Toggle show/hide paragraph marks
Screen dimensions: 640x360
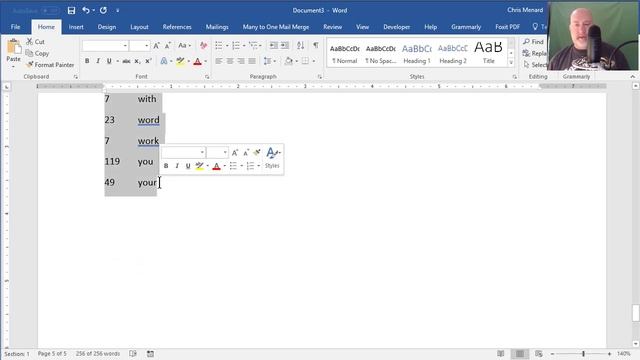316,45
